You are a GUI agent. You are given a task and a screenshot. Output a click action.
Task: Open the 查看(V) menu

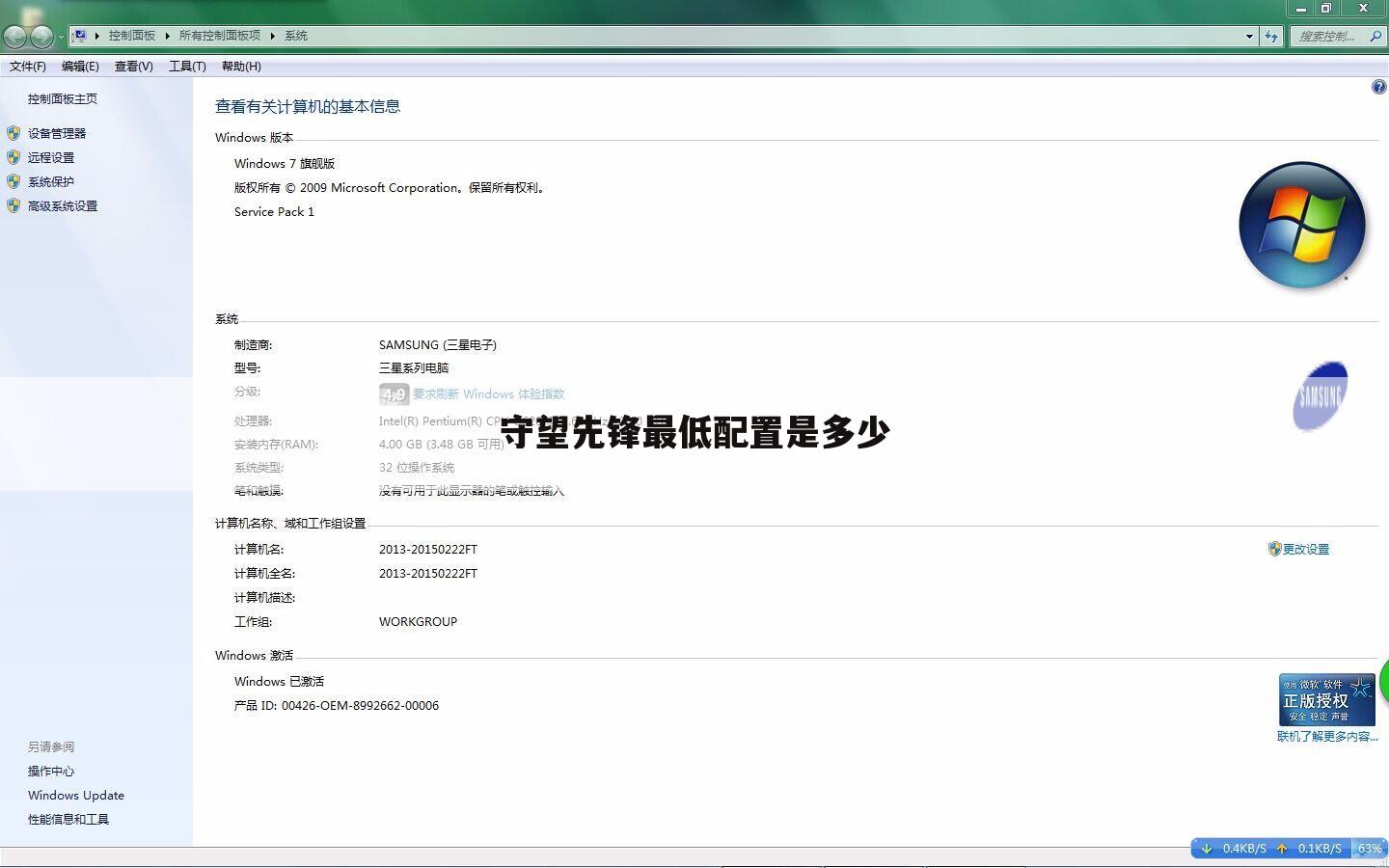click(133, 67)
